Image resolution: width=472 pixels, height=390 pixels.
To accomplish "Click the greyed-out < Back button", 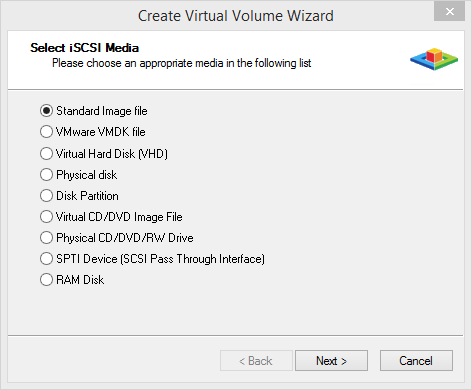I will pyautogui.click(x=256, y=361).
